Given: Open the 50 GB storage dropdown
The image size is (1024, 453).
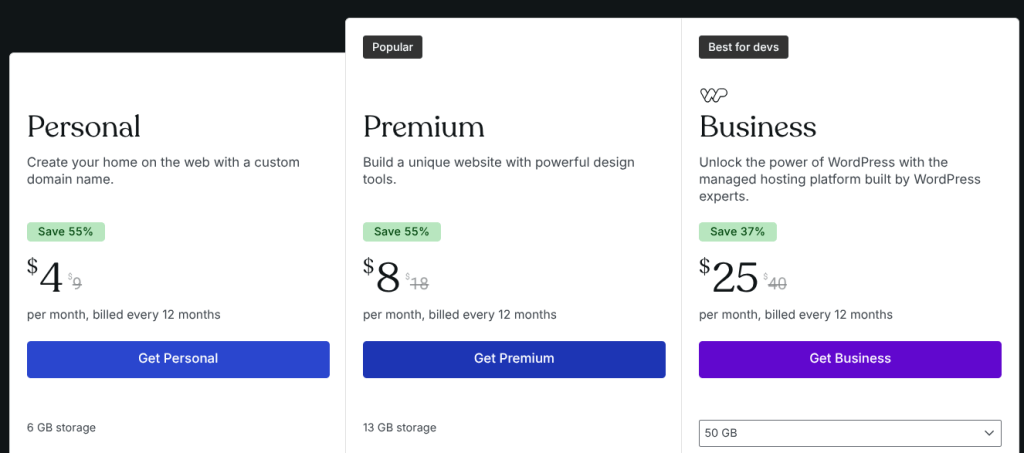Looking at the screenshot, I should (x=849, y=433).
